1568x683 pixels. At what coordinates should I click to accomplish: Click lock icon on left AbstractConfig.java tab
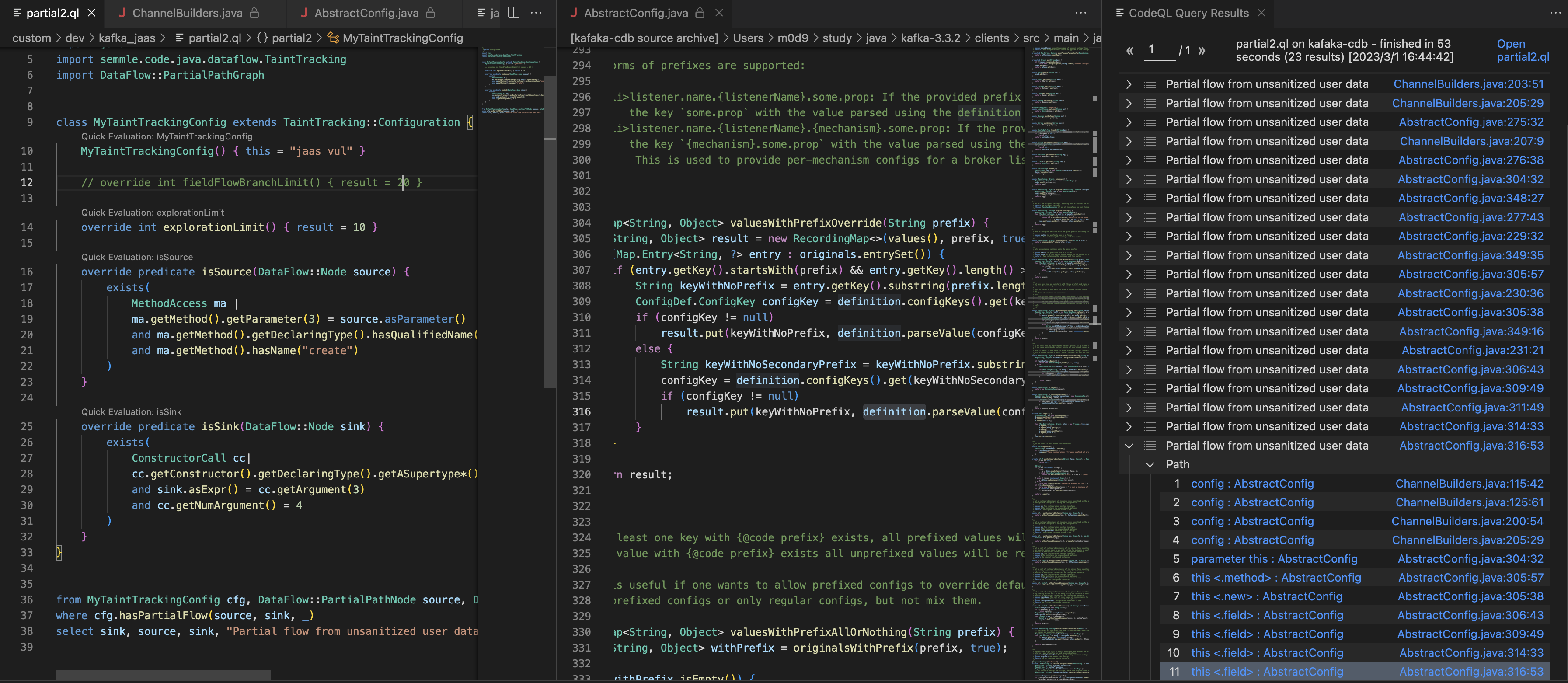tap(431, 13)
